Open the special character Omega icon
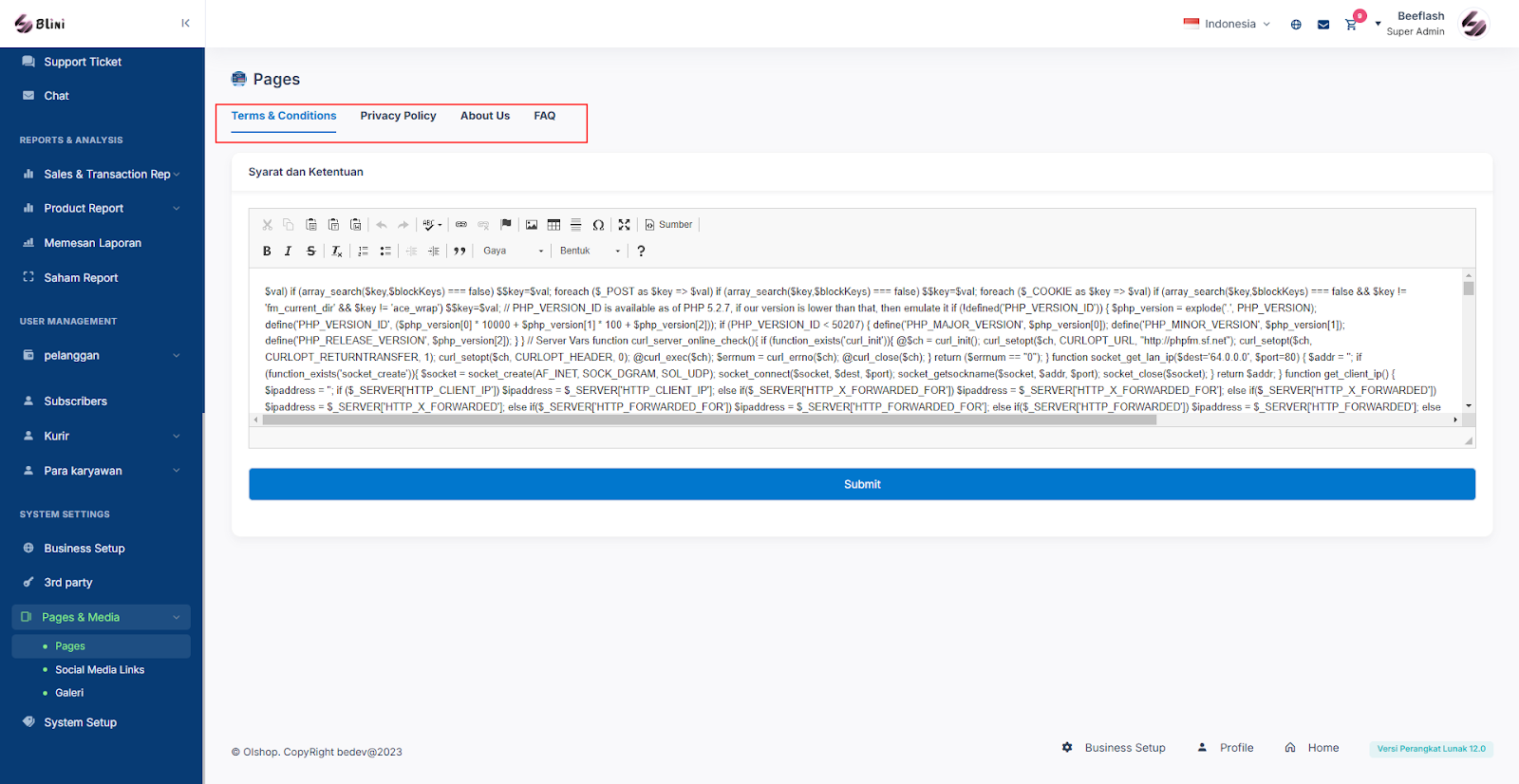The image size is (1519, 784). [x=598, y=225]
